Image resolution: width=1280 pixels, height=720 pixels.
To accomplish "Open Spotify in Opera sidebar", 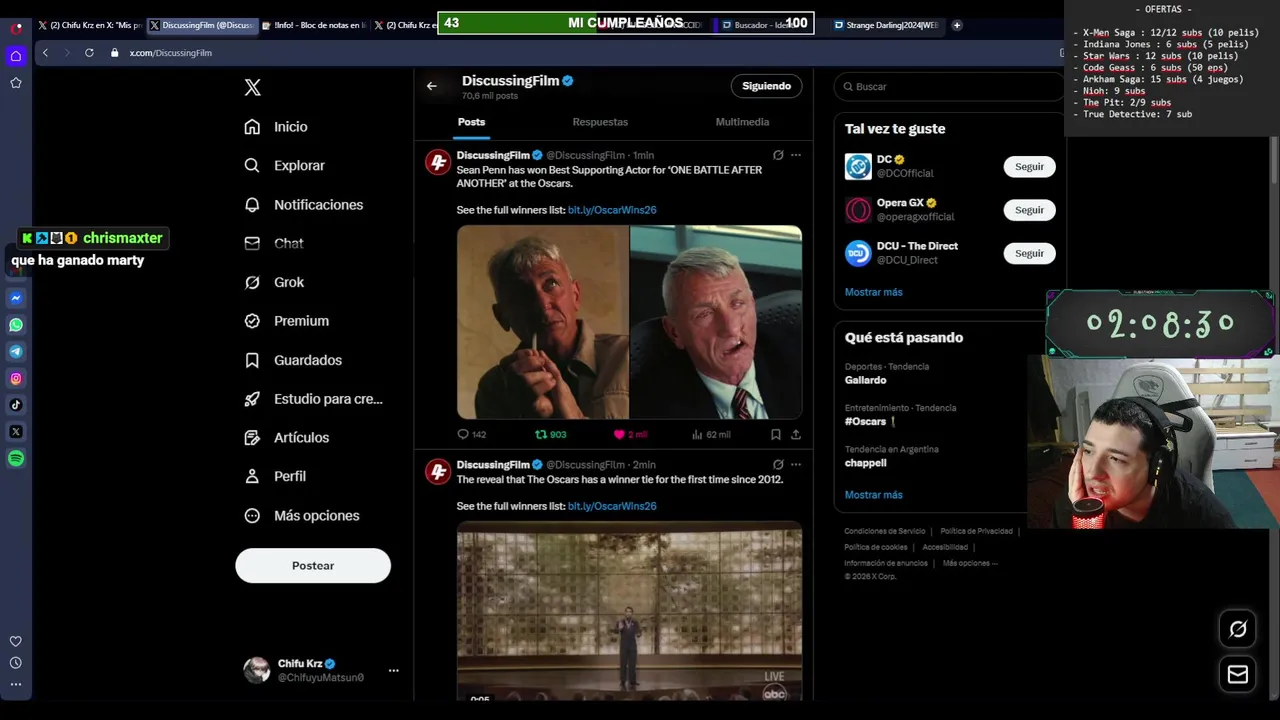I will [16, 459].
